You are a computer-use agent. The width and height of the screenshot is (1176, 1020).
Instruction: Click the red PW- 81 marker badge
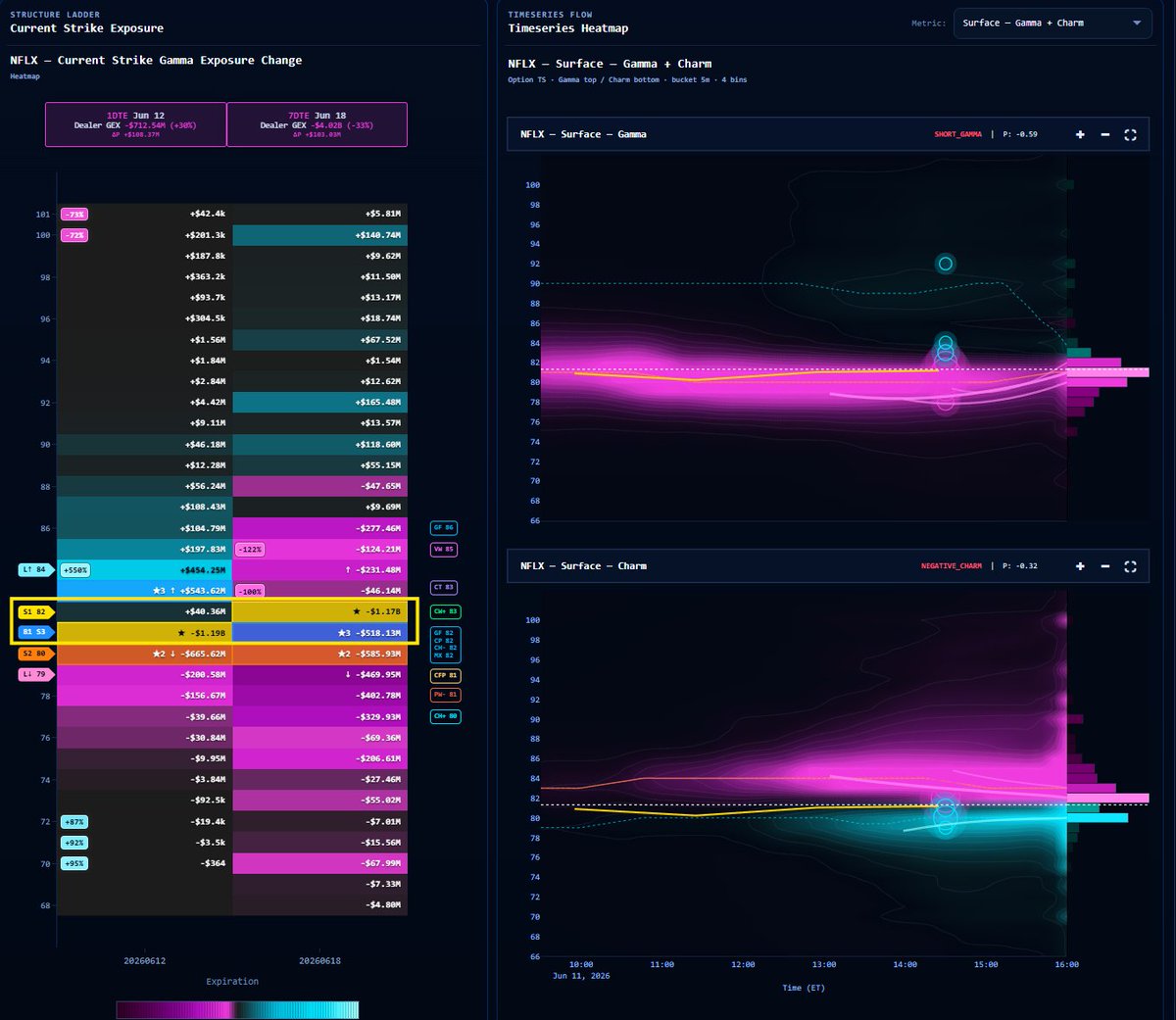(446, 695)
